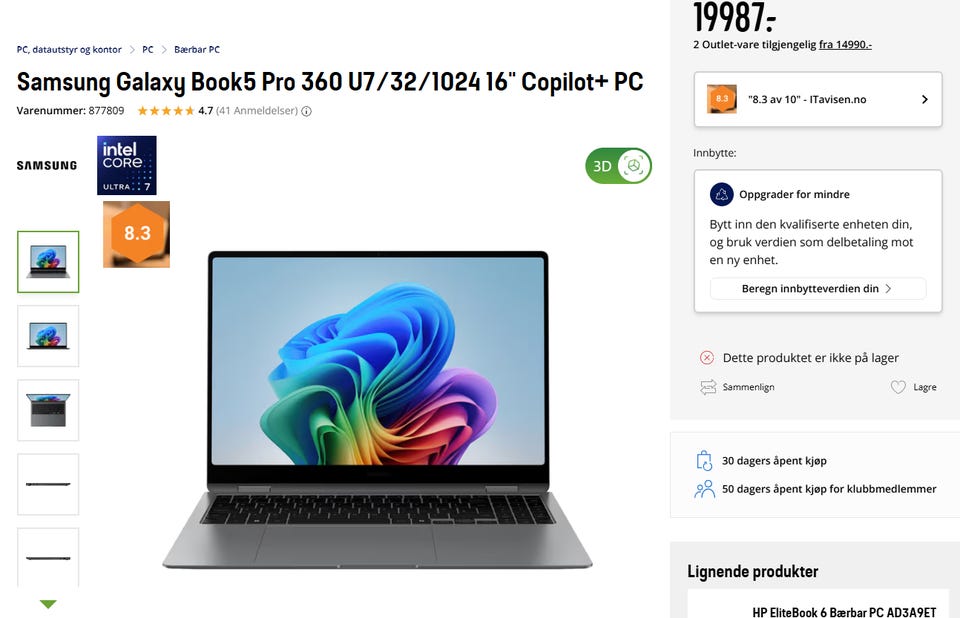The height and width of the screenshot is (618, 960).
Task: Click the heart icon to save product
Action: [x=898, y=387]
